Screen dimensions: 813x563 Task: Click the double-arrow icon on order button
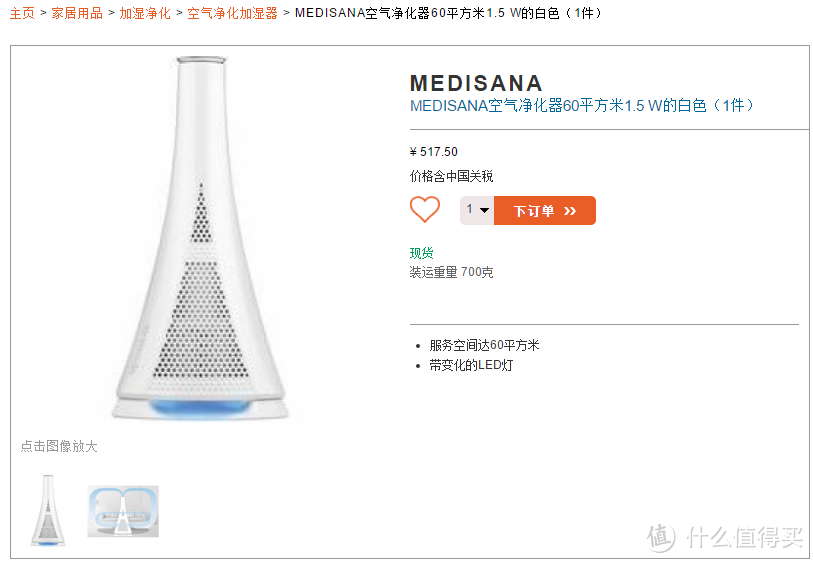pos(570,211)
